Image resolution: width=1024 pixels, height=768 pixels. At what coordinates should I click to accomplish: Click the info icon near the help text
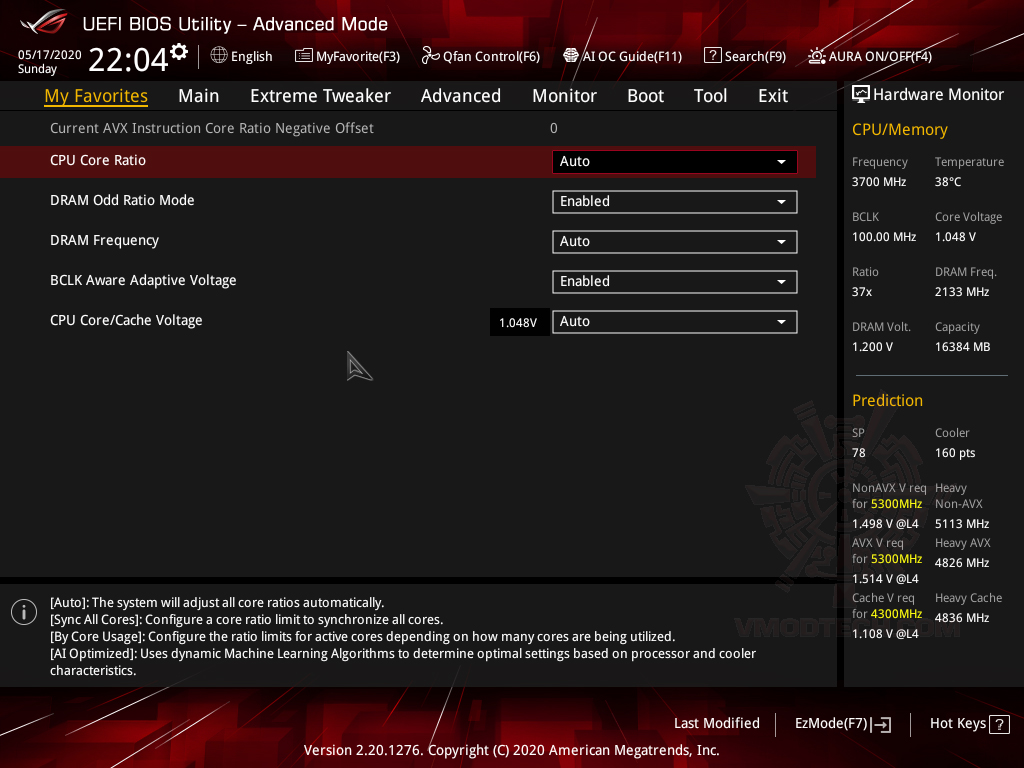(x=22, y=611)
